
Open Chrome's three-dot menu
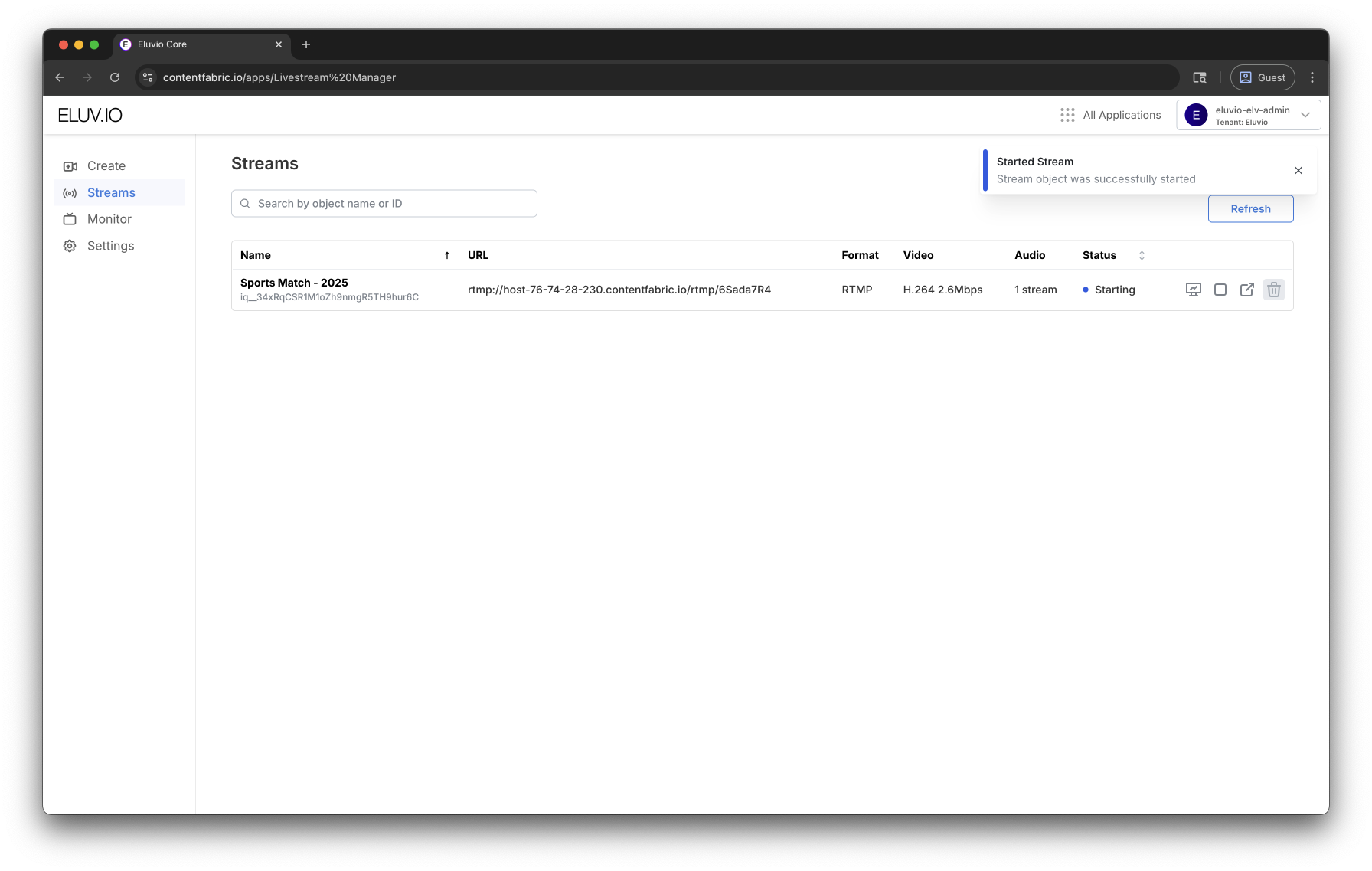point(1312,77)
